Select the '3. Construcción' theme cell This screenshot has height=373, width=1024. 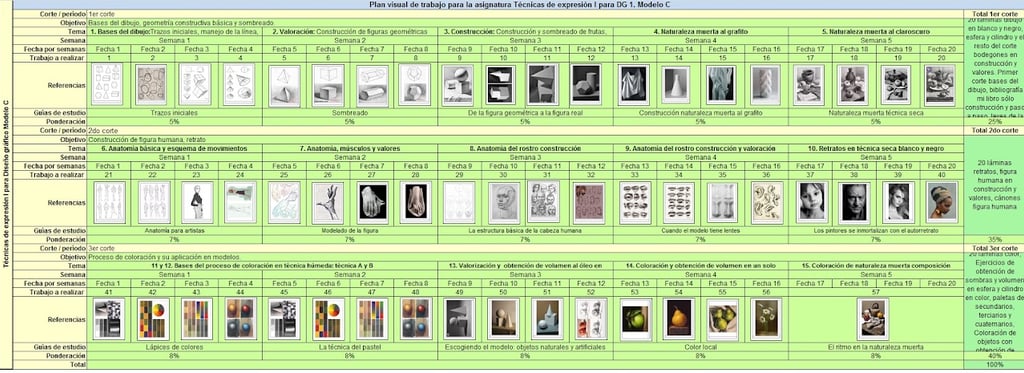pos(525,31)
